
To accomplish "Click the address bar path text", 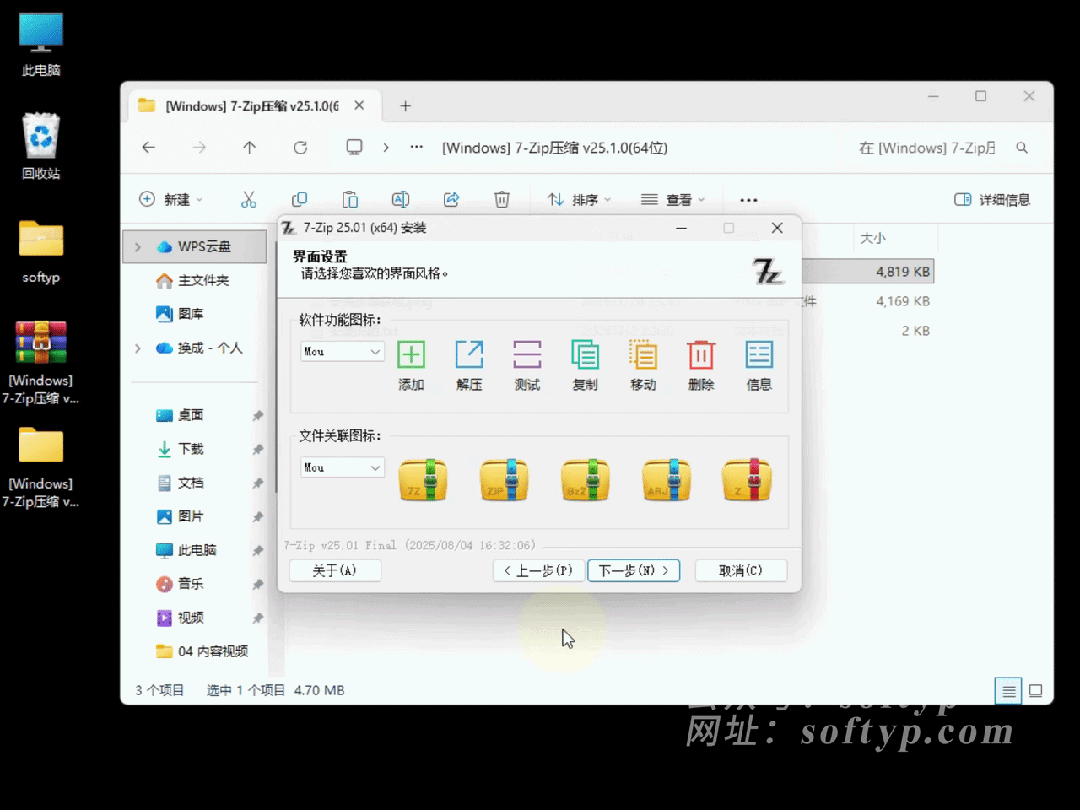I will point(554,148).
